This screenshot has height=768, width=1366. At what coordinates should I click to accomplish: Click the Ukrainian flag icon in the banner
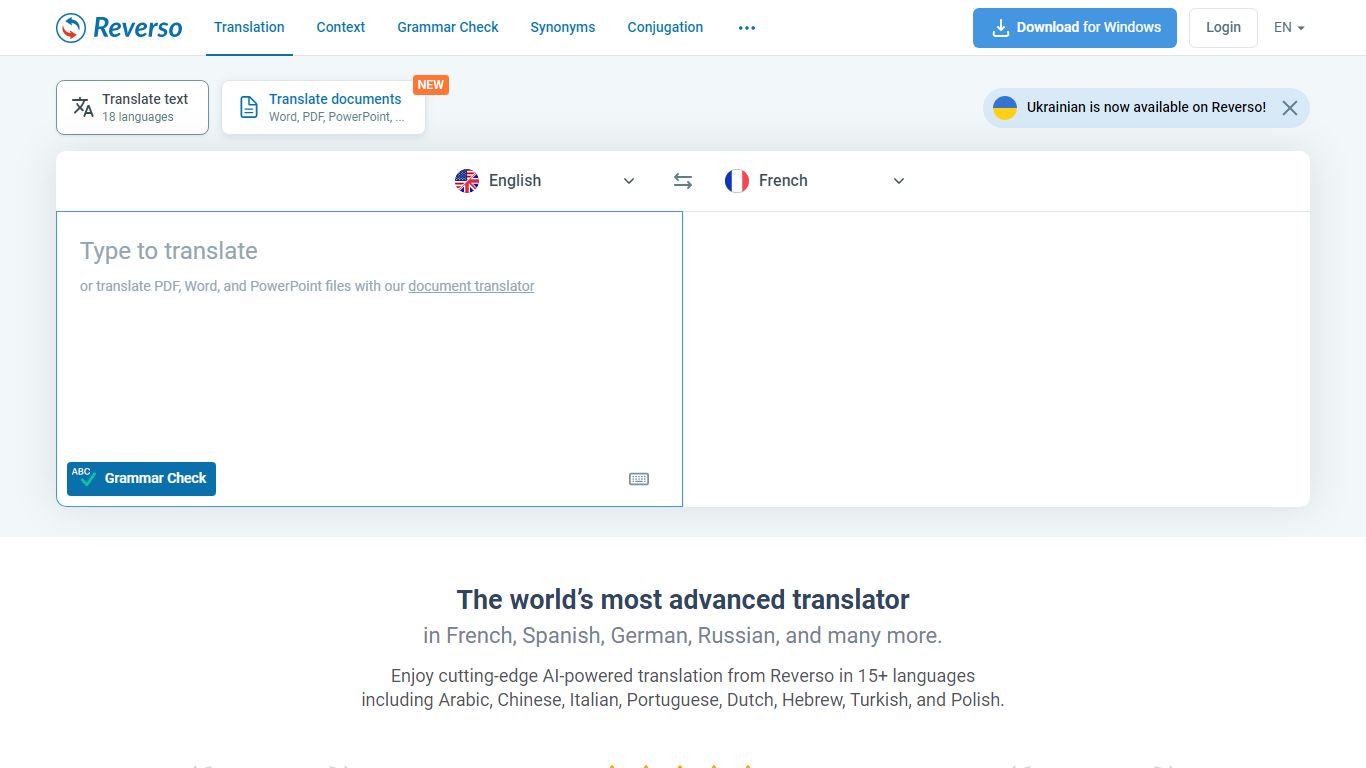tap(1005, 107)
